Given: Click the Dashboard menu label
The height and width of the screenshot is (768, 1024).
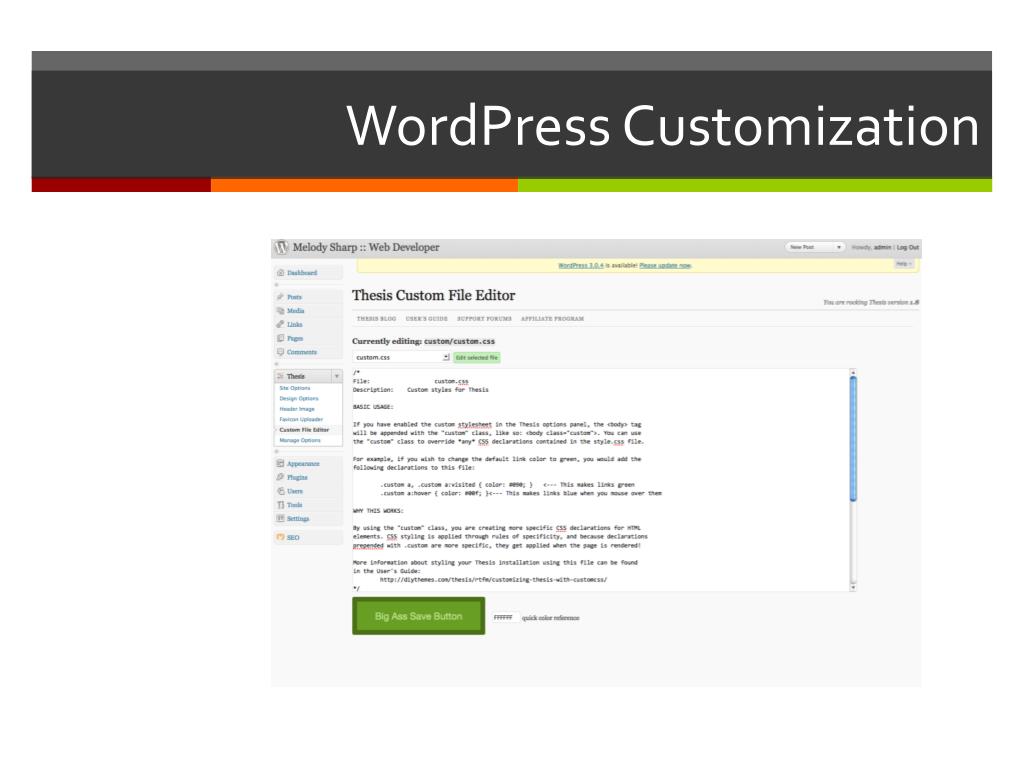Looking at the screenshot, I should 302,273.
